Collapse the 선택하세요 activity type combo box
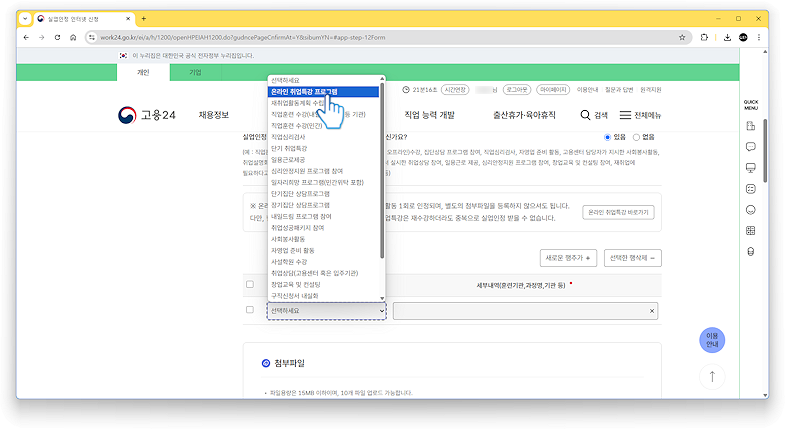This screenshot has width=785, height=429. 326,311
